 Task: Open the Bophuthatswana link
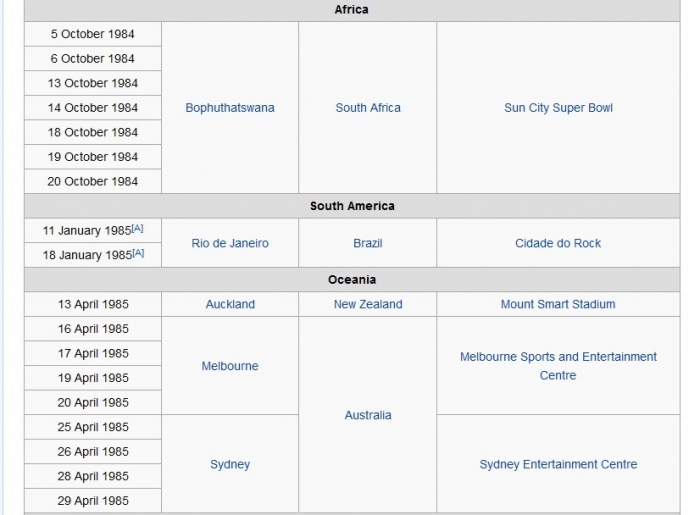pos(230,108)
